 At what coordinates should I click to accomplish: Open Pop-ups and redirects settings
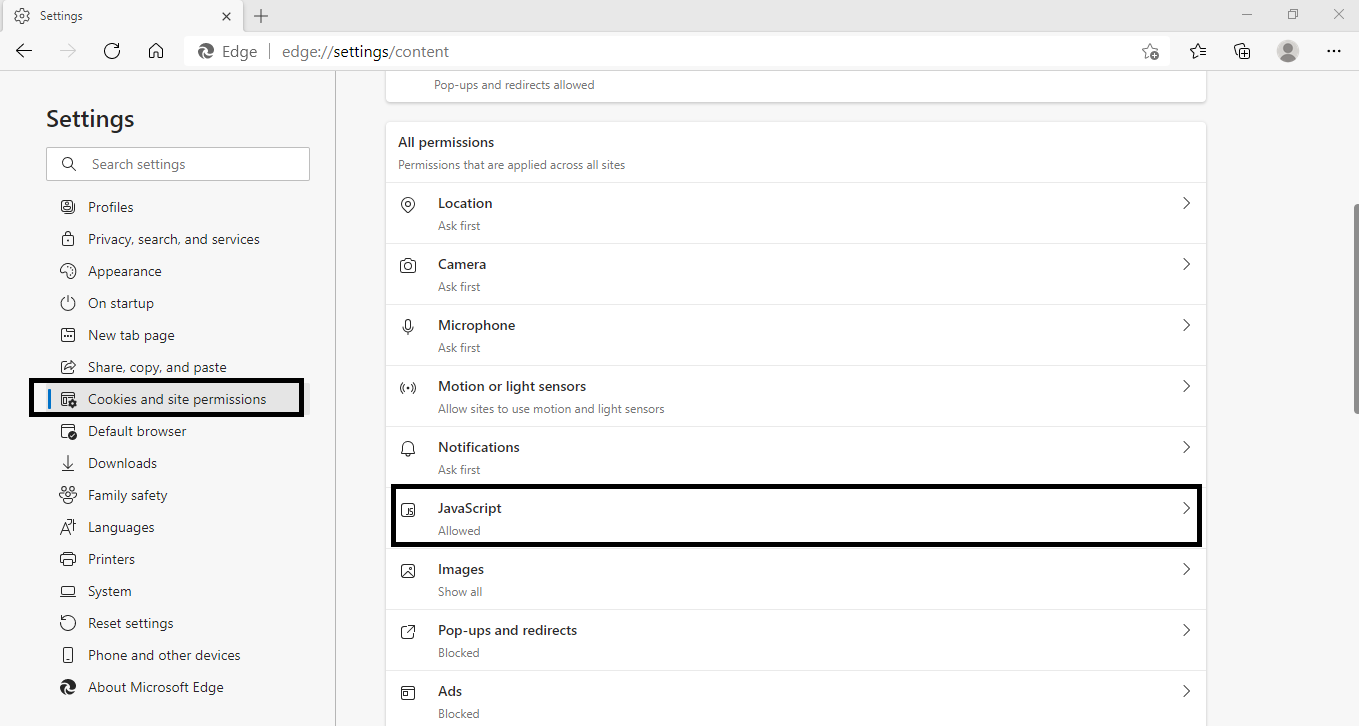point(795,640)
